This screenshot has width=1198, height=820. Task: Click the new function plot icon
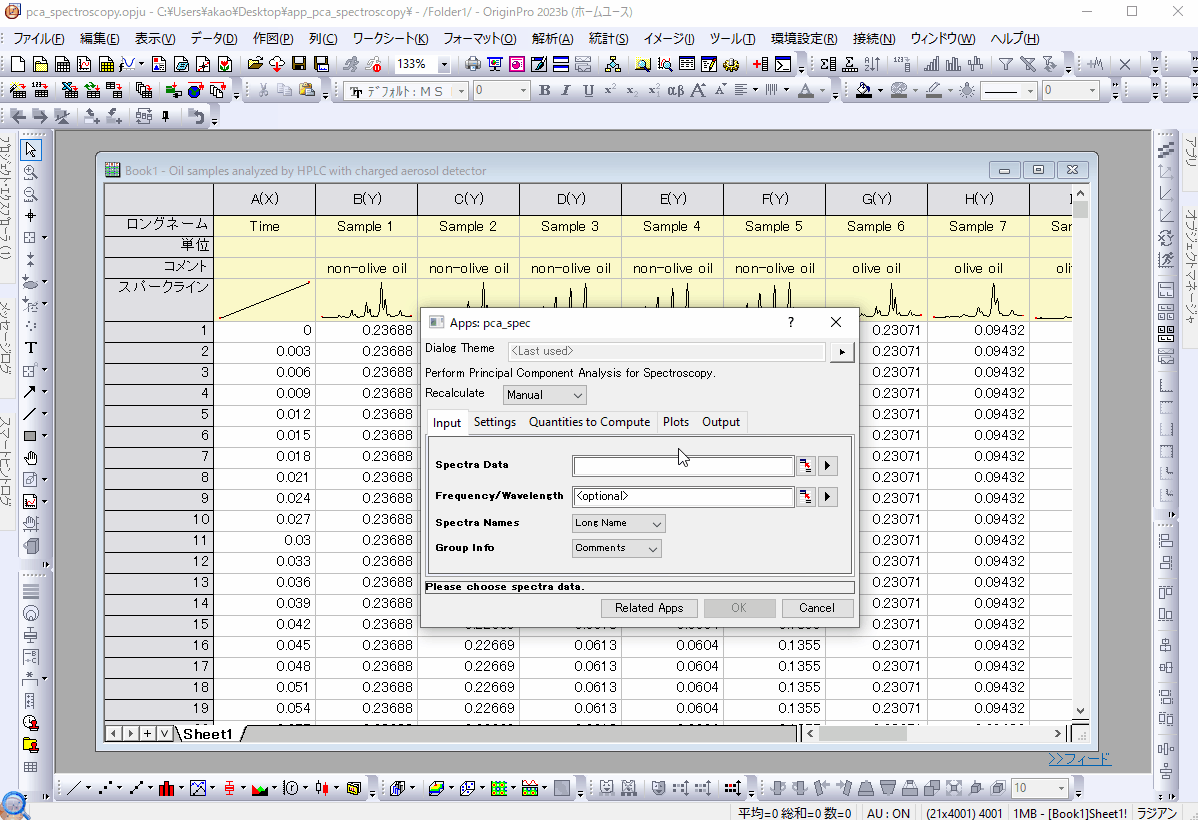click(x=128, y=64)
